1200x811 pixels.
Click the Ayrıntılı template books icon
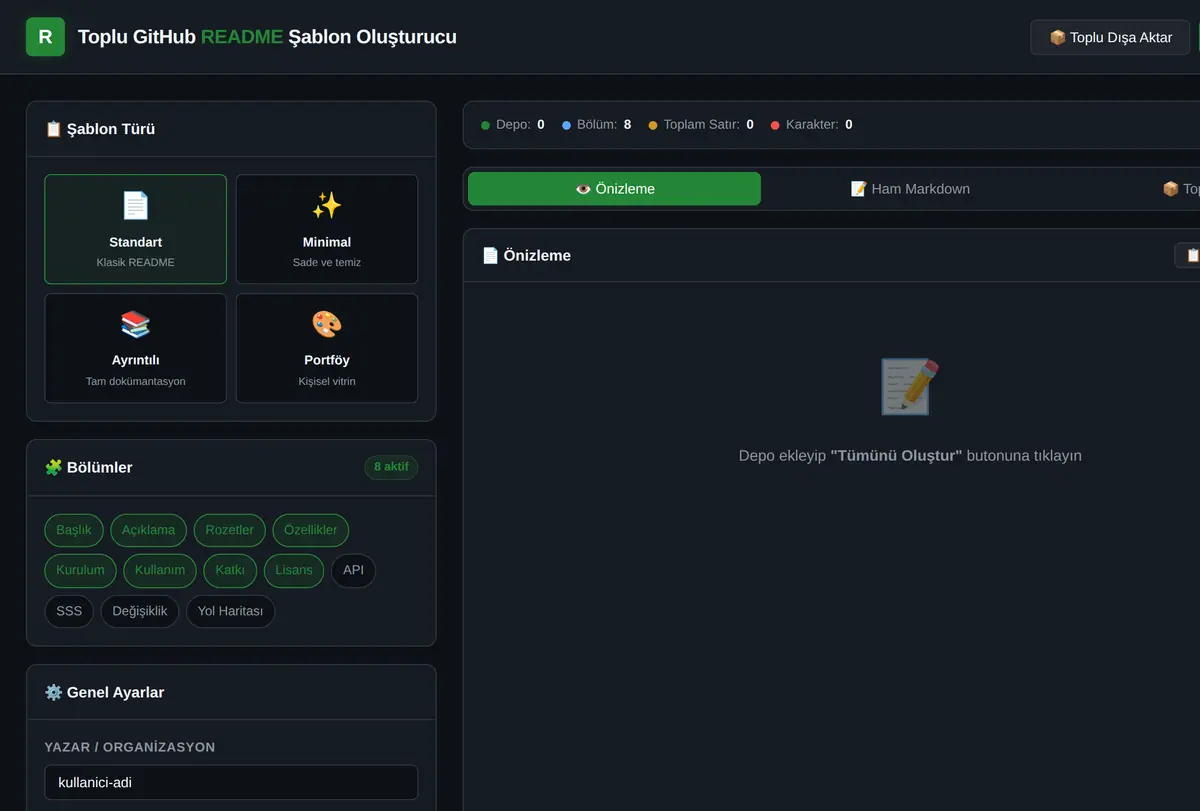coord(135,324)
